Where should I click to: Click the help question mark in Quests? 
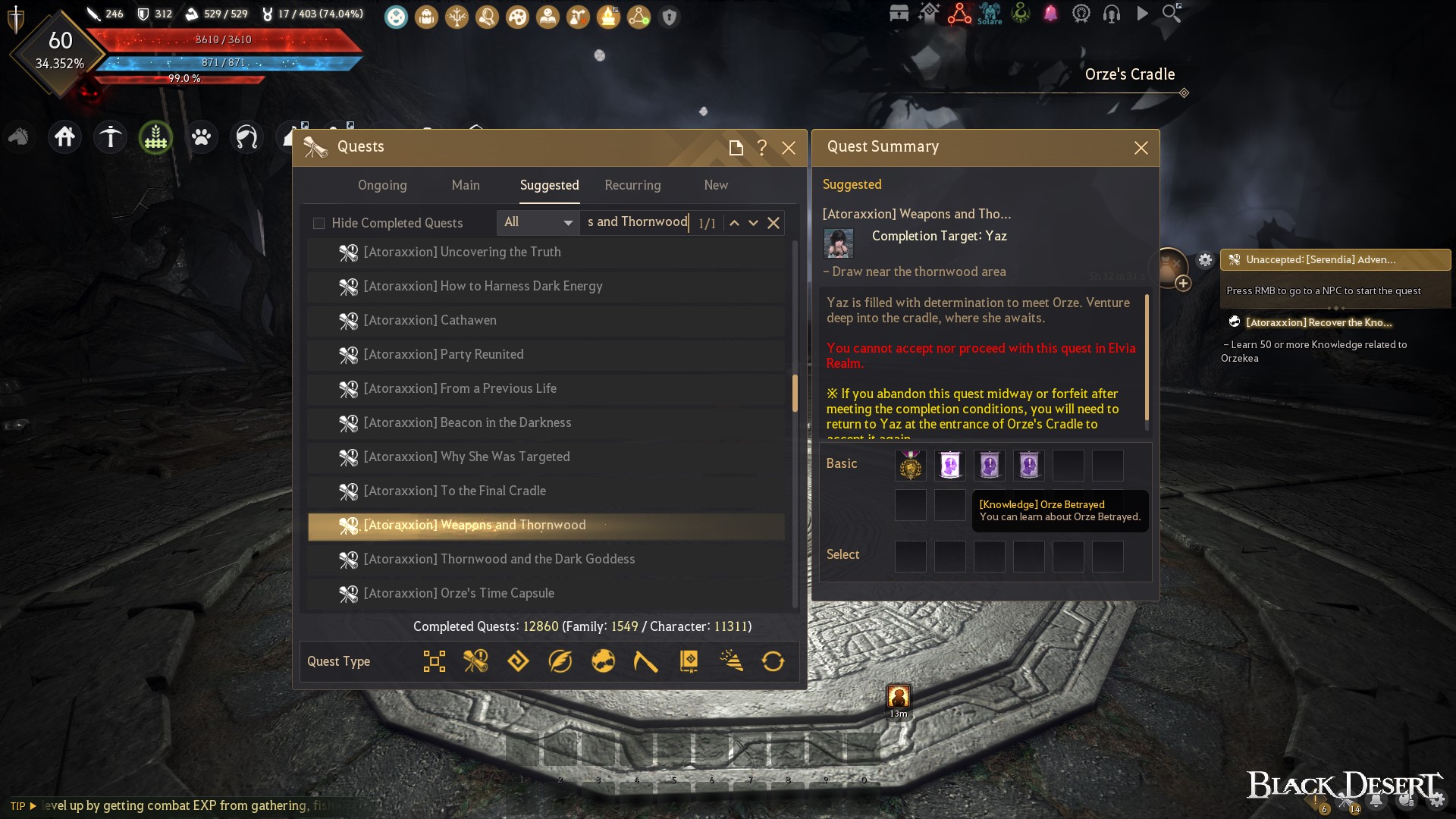762,148
